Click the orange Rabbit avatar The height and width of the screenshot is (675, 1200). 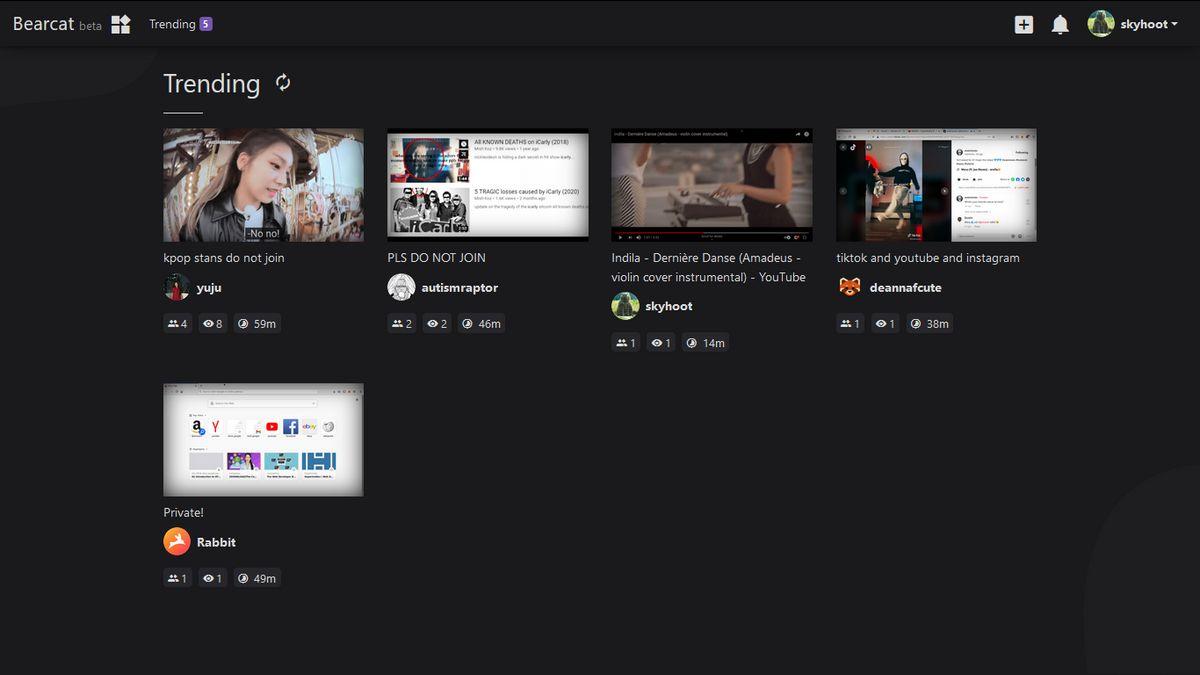pos(177,542)
